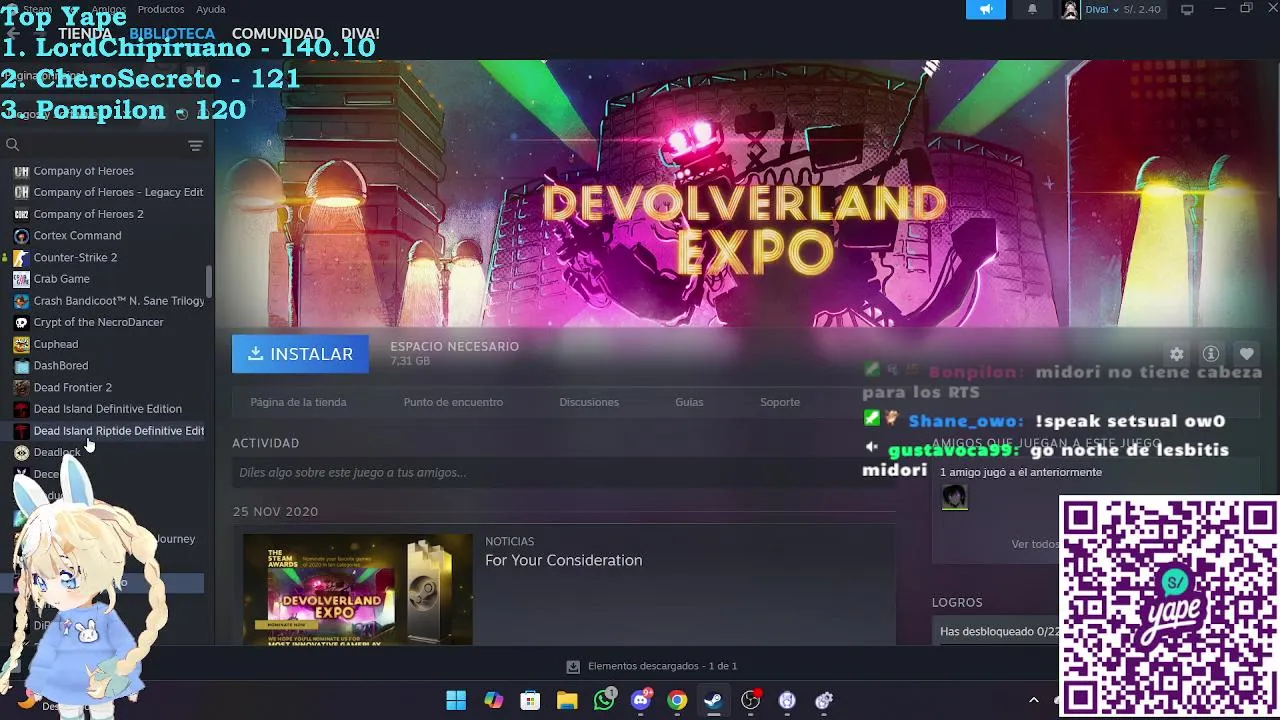
Task: Click the ESPACIO NECESARIO 7,31 GB text
Action: [x=454, y=353]
